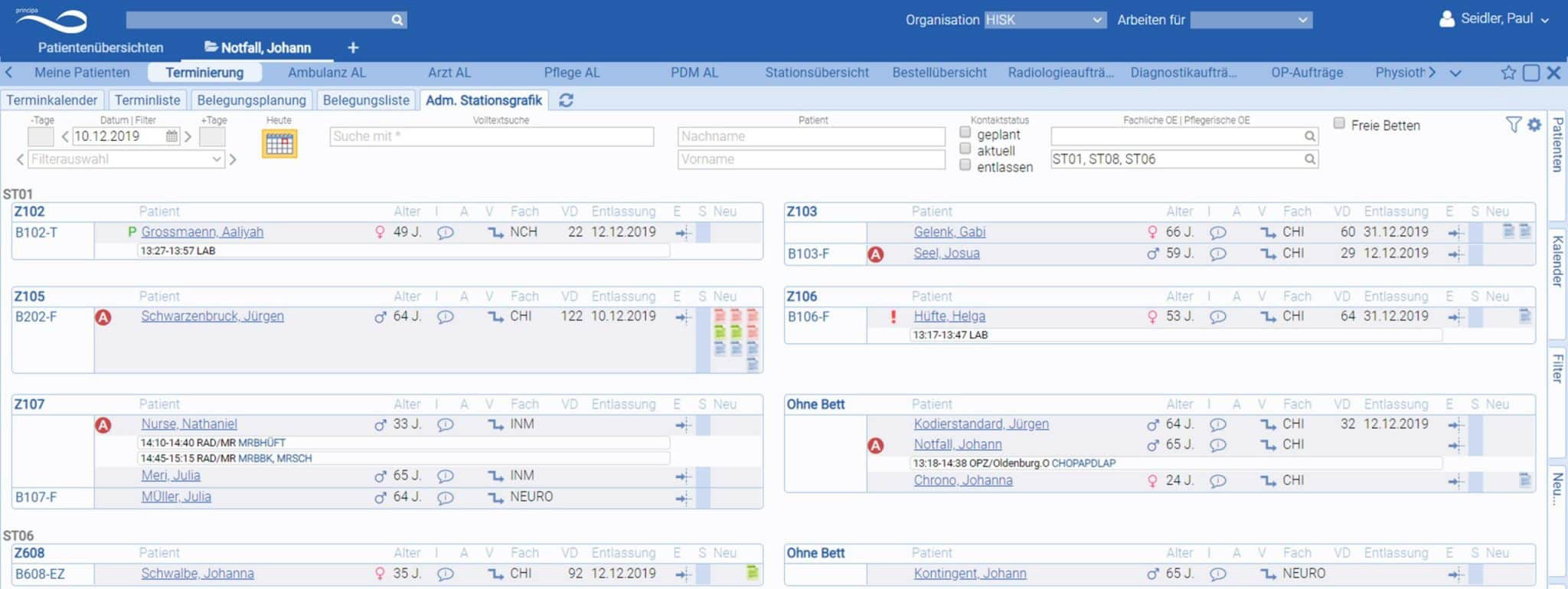Open blue document icon for Hüfte, Helga
1568x589 pixels.
[x=1525, y=316]
